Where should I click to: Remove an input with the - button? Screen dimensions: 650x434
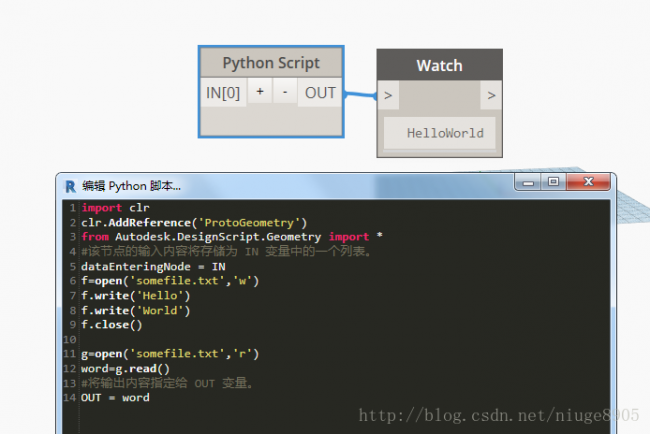(x=284, y=92)
